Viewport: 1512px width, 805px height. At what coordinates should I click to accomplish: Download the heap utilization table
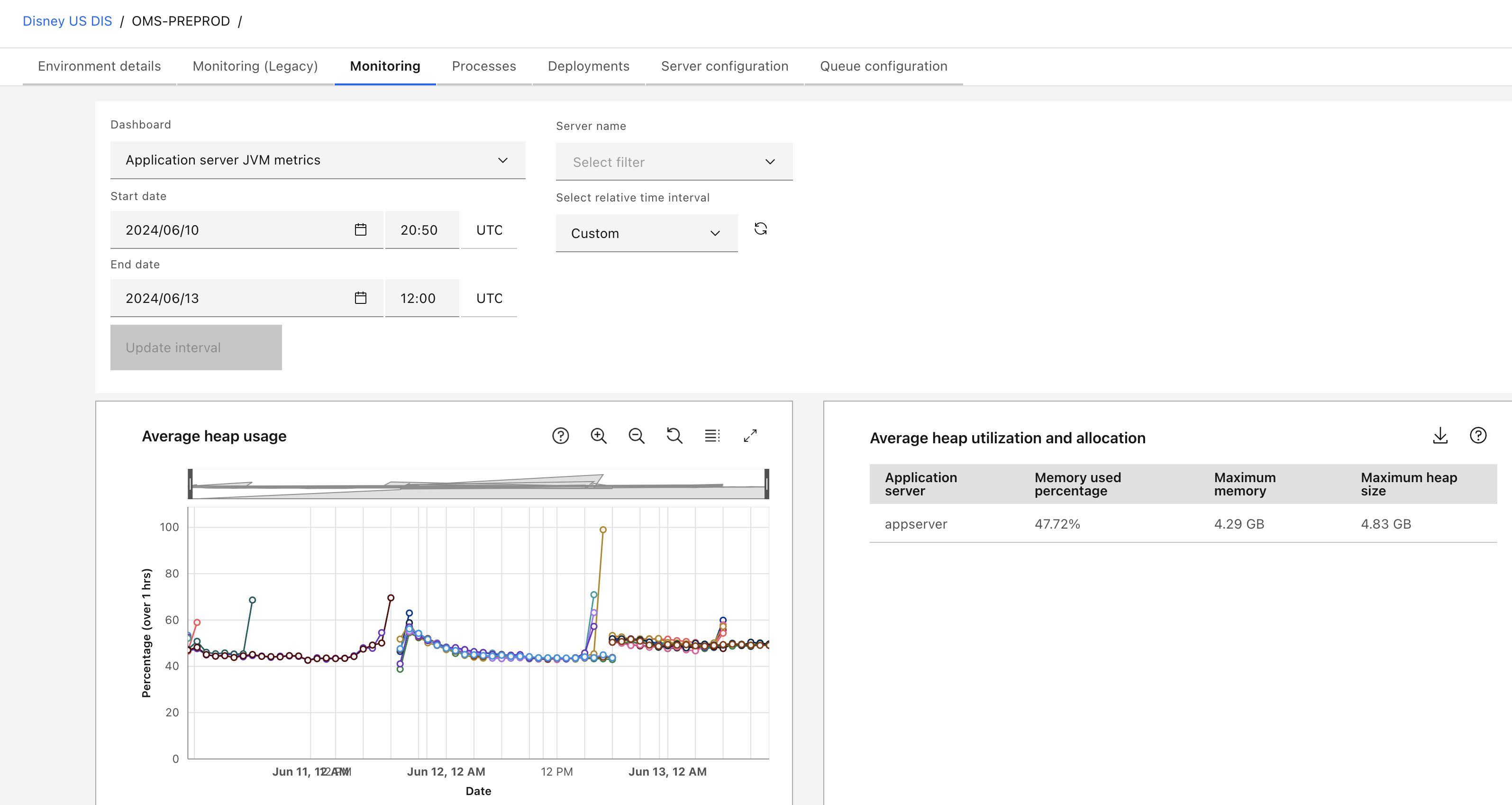tap(1440, 436)
